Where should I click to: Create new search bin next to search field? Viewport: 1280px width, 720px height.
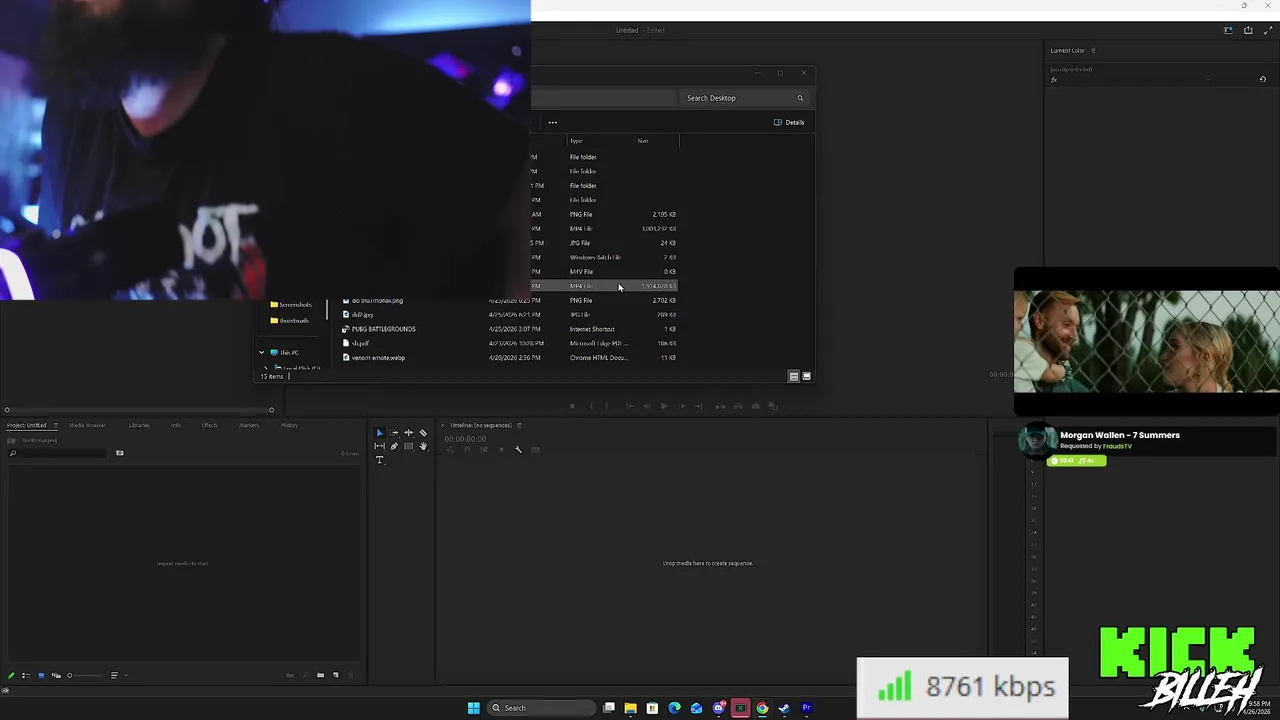click(119, 453)
